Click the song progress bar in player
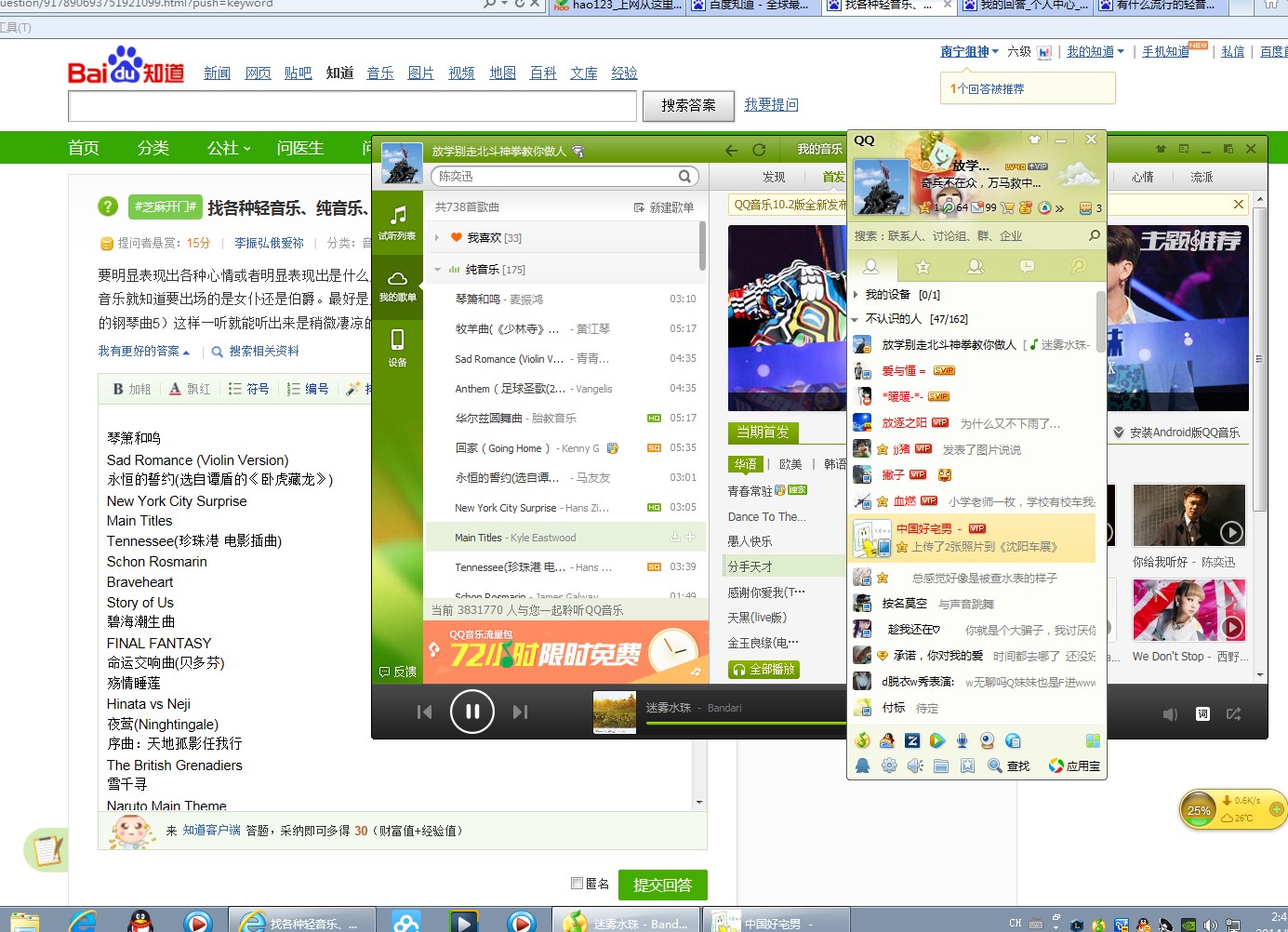 tap(744, 723)
